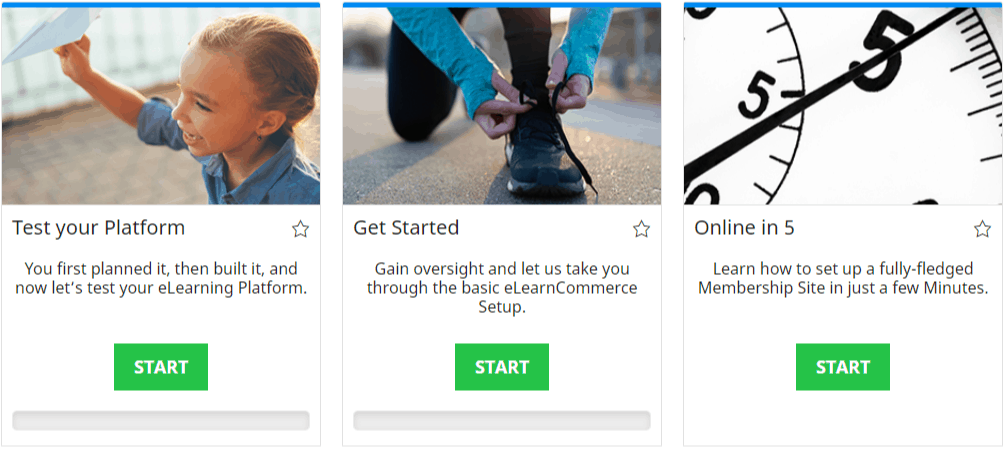Start the Get Started course
This screenshot has height=455, width=1006.
501,367
